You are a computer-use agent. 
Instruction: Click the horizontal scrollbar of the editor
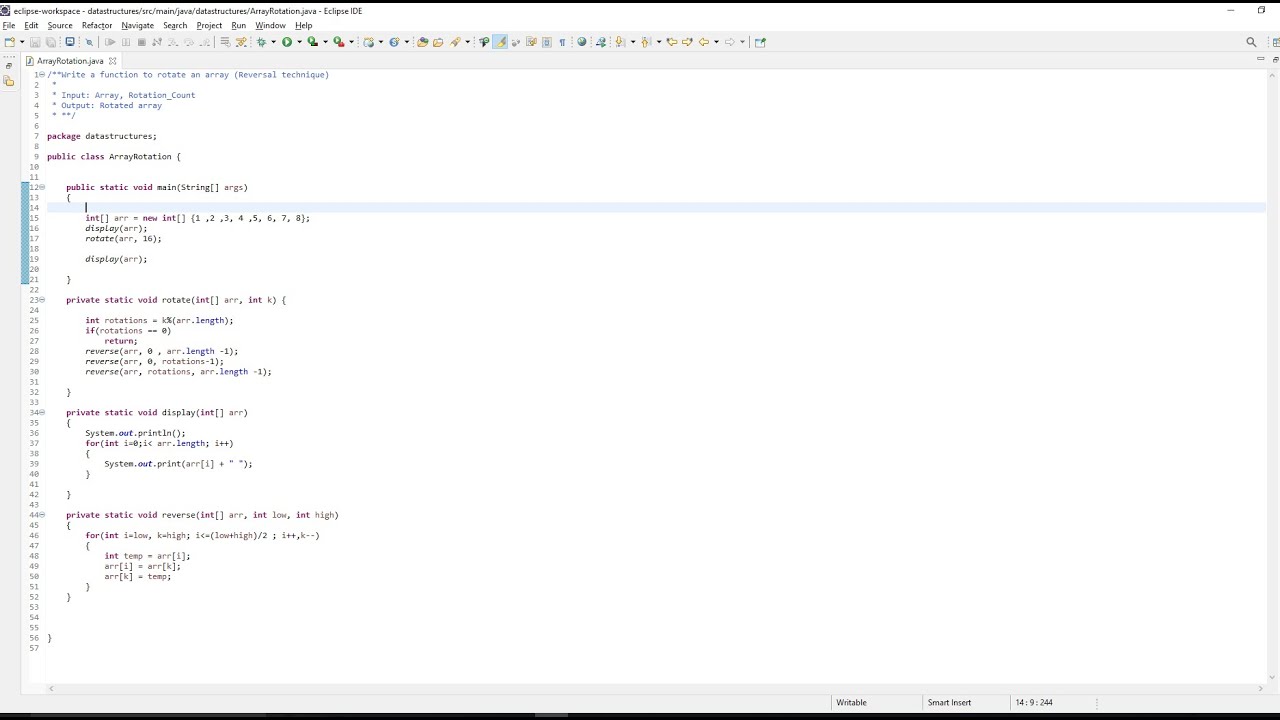655,688
